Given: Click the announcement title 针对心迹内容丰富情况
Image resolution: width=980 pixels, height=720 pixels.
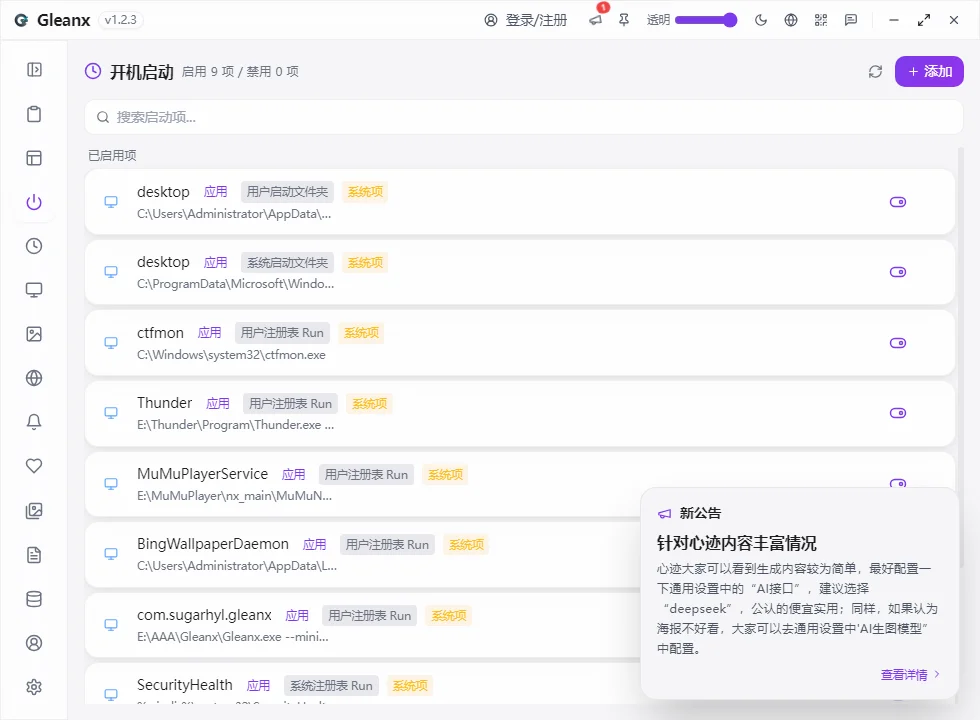Looking at the screenshot, I should point(736,543).
